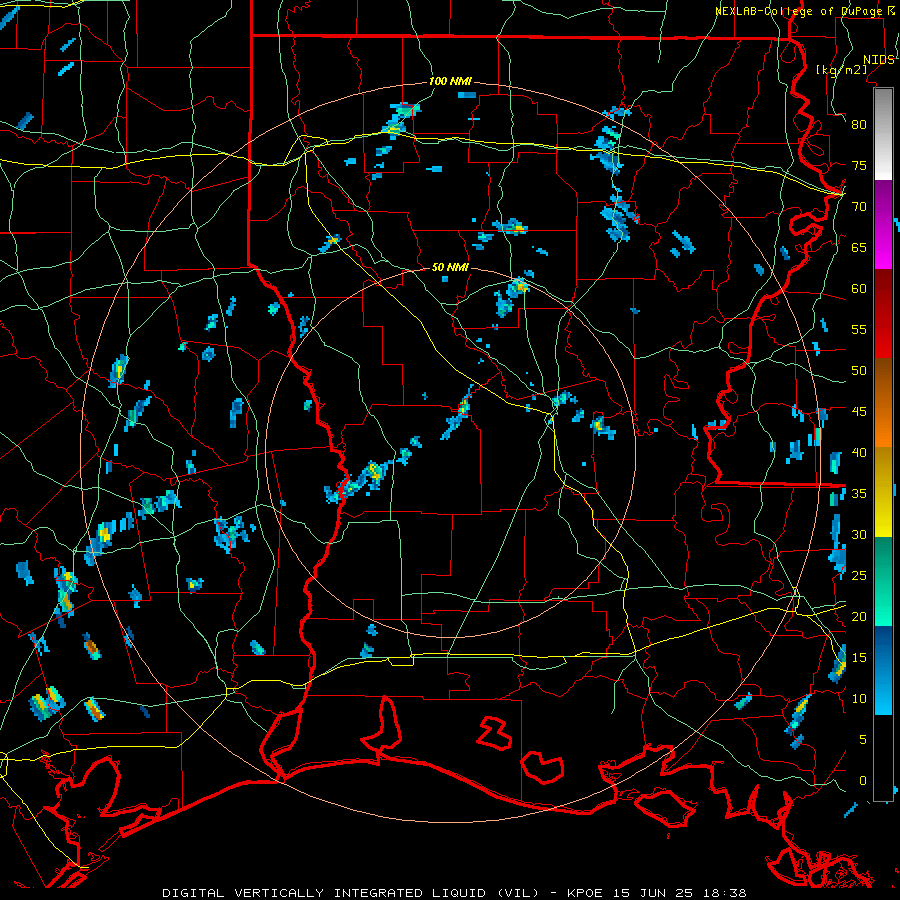
Task: Click the 65 value on the scale
Action: pos(859,247)
